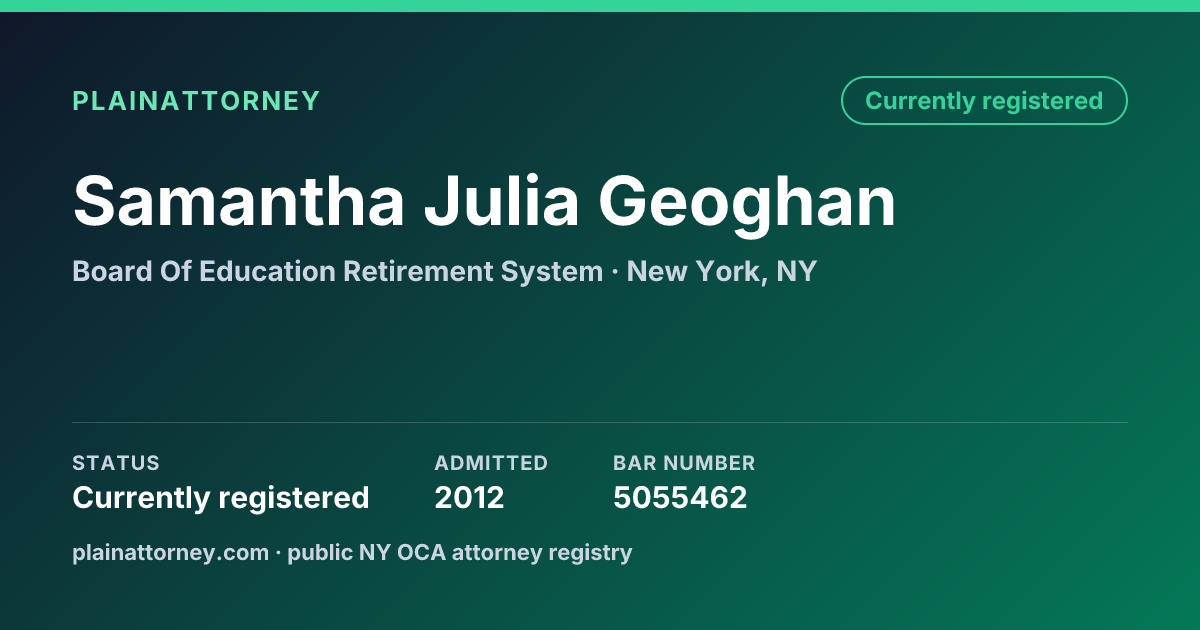Click the green accent bar at top
This screenshot has width=1200, height=630.
coord(600,6)
